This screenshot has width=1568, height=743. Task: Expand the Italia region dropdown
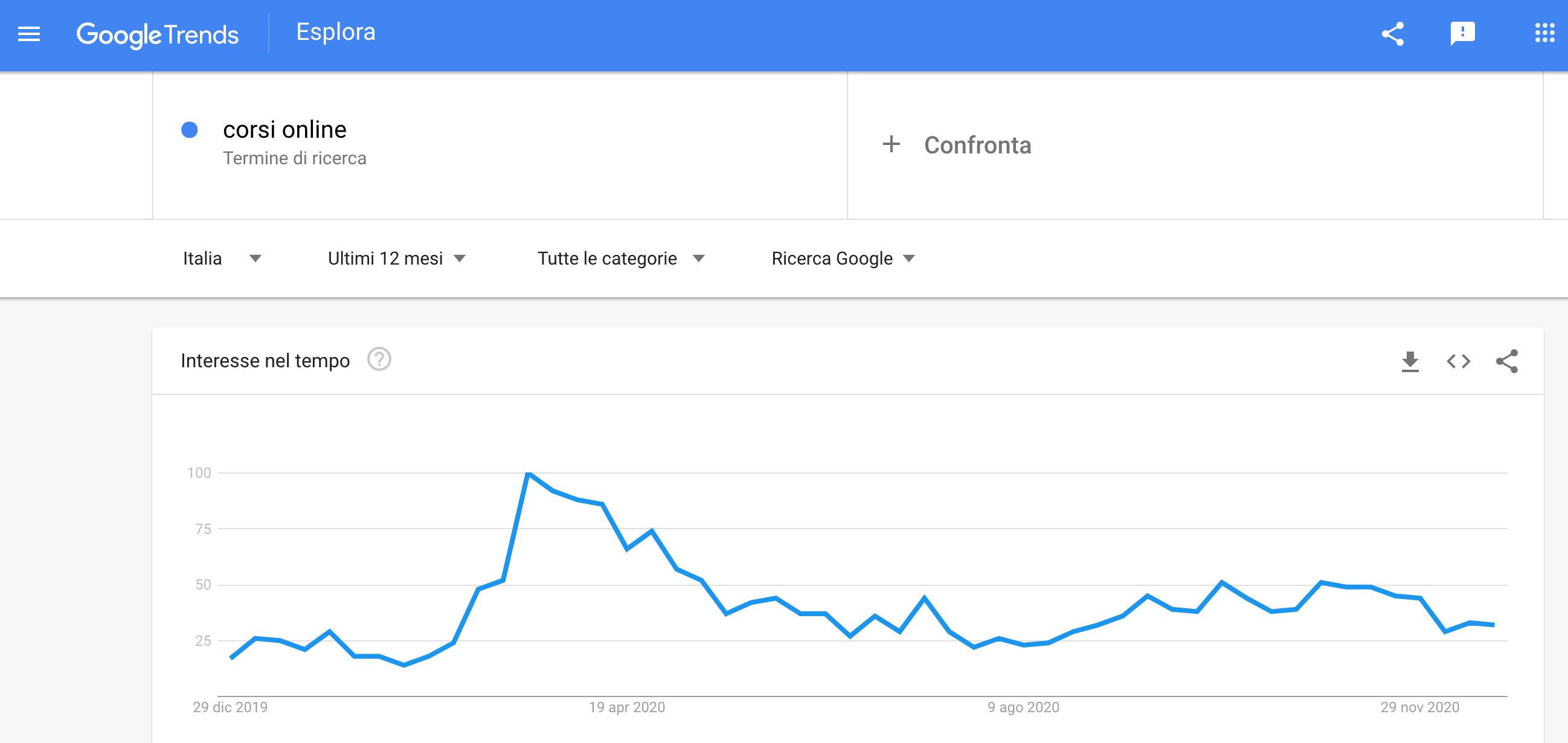point(222,259)
